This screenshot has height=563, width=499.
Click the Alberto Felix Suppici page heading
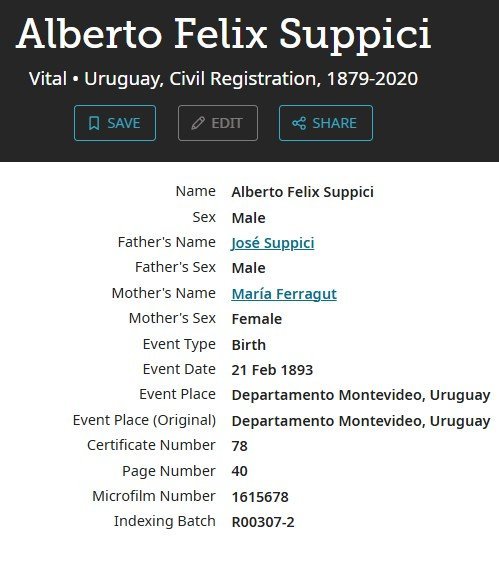pos(224,35)
